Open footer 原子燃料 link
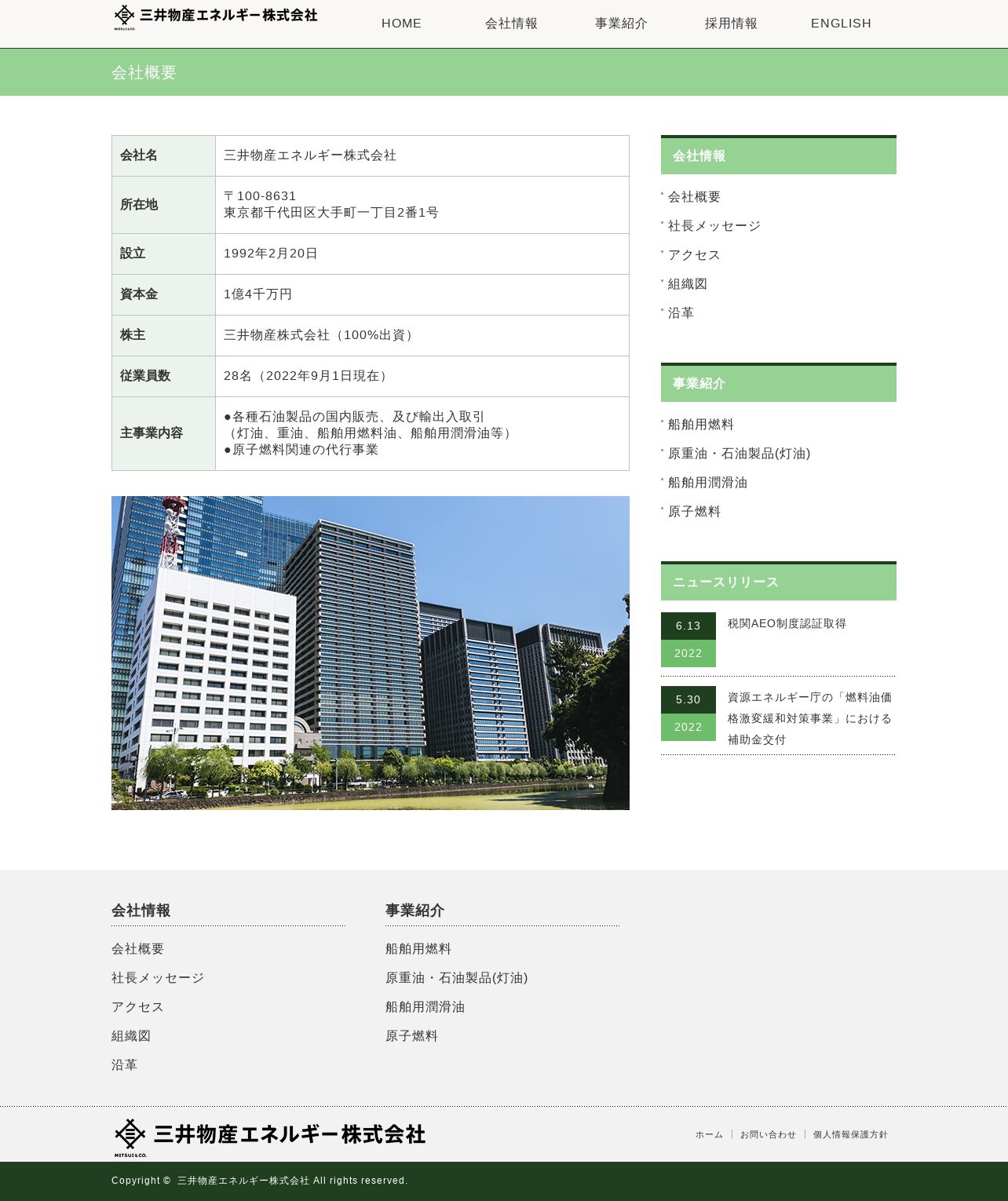 [411, 1036]
